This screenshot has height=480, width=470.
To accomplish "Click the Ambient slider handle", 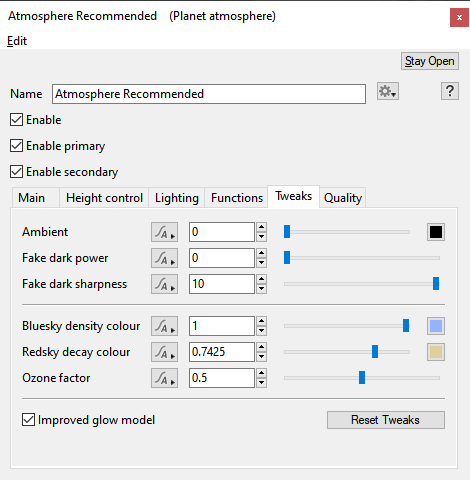I will tap(287, 232).
